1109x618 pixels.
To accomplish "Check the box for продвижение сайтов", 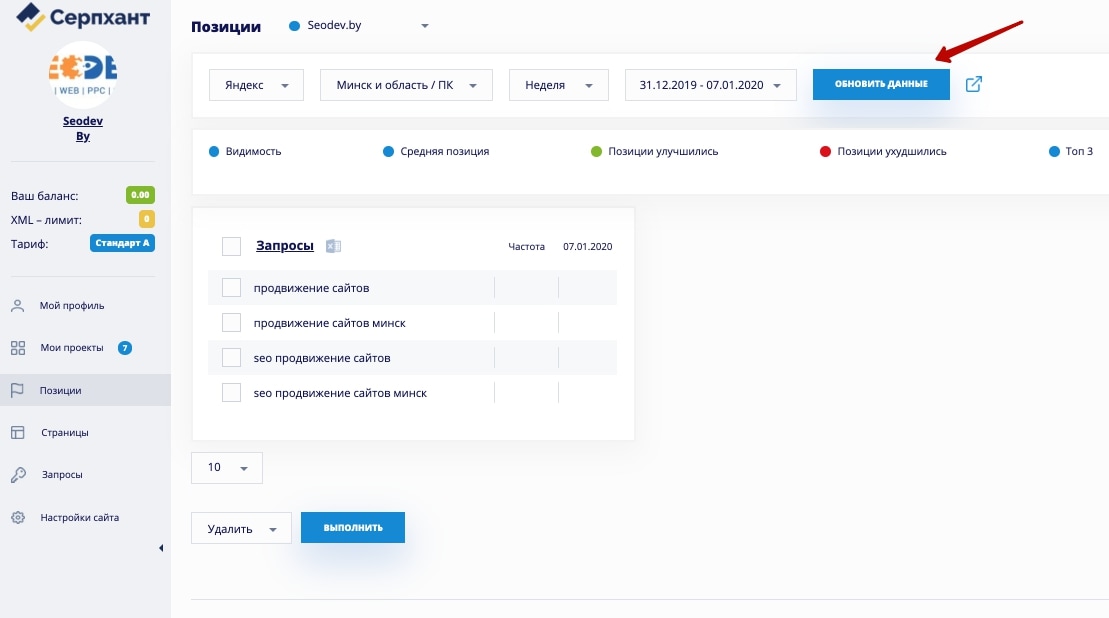I will (x=231, y=288).
